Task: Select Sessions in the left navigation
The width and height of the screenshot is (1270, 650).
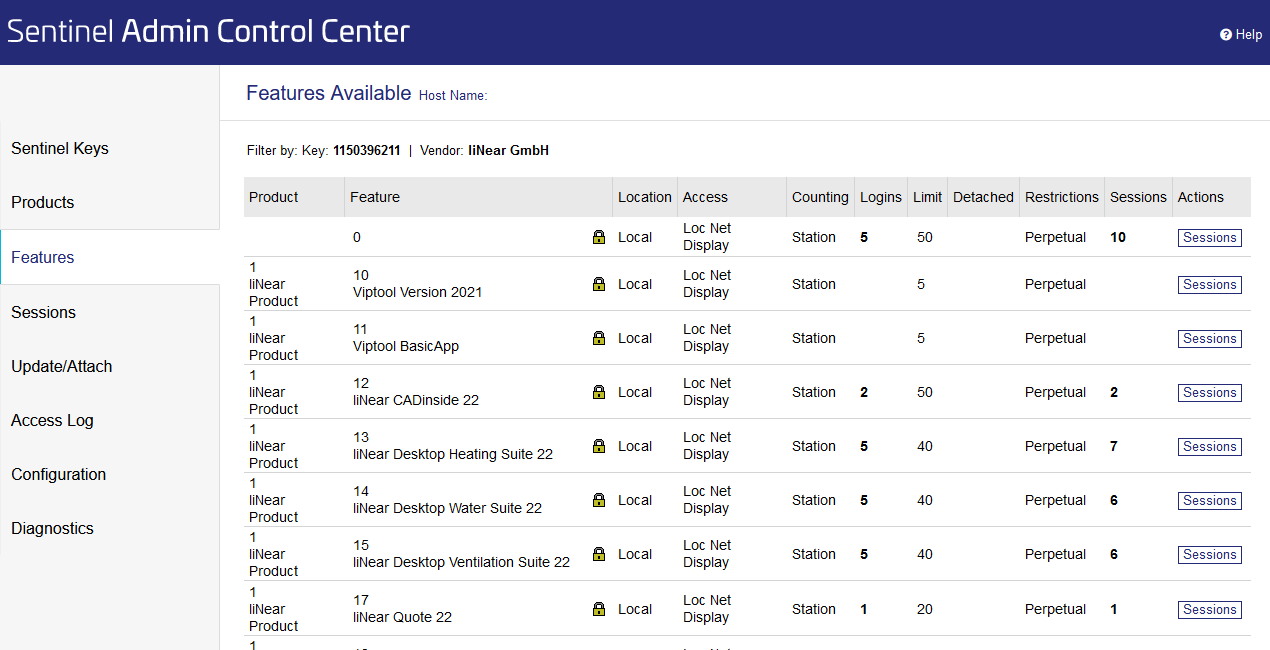Action: (43, 312)
